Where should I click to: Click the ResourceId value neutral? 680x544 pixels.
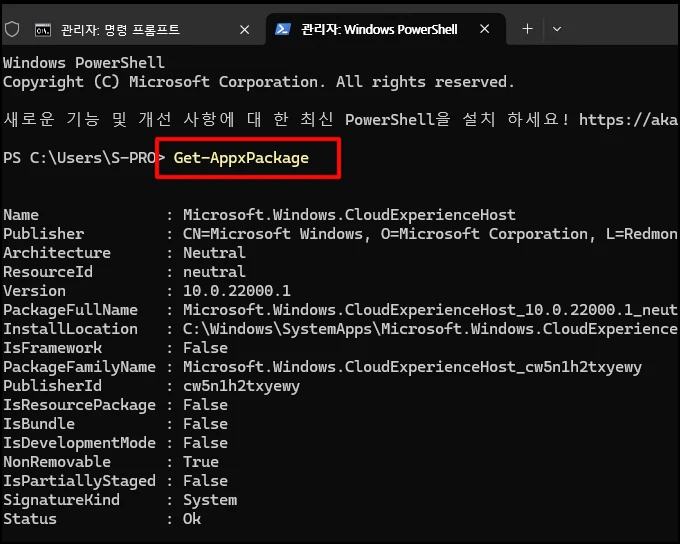pyautogui.click(x=214, y=272)
